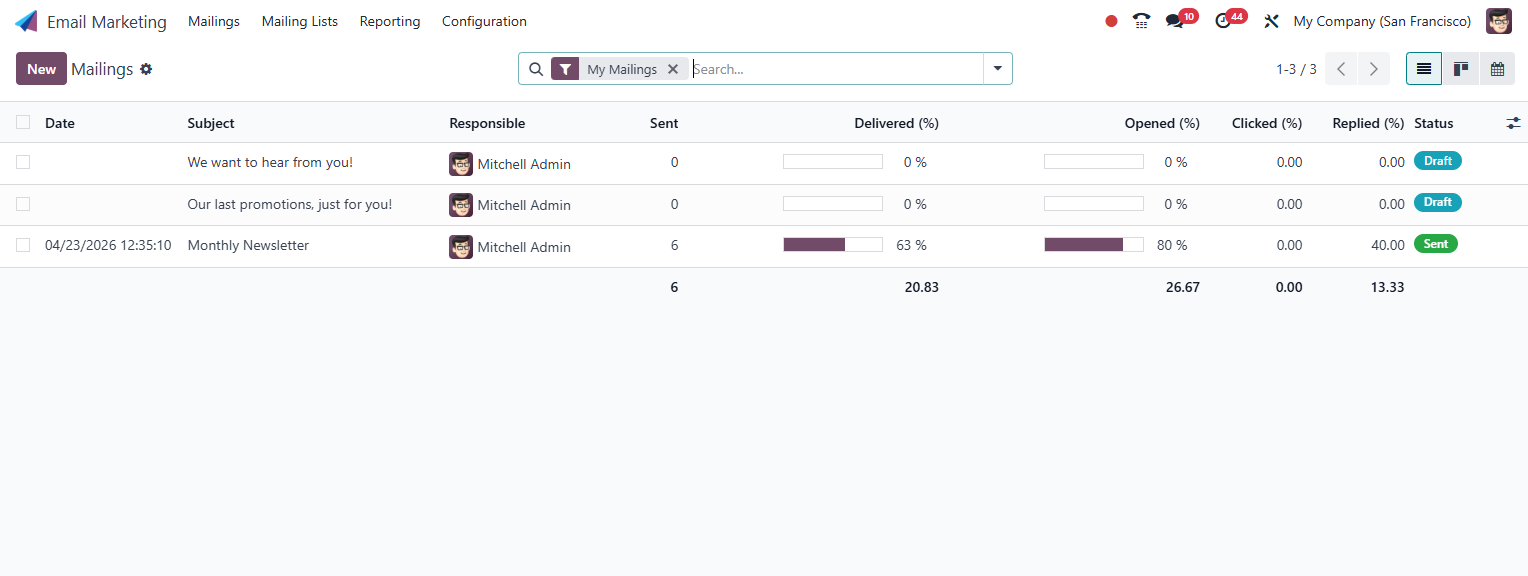Open the Monthly Newsletter mailing
The height and width of the screenshot is (576, 1528).
click(x=248, y=245)
